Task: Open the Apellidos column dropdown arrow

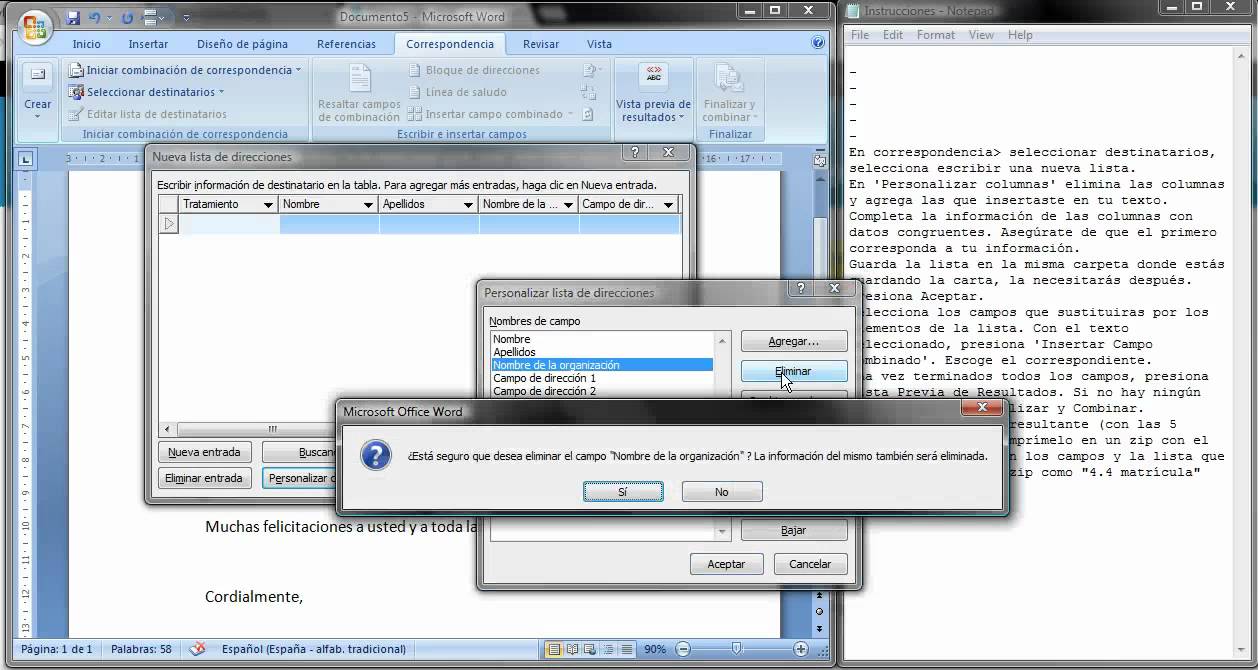Action: pos(467,204)
